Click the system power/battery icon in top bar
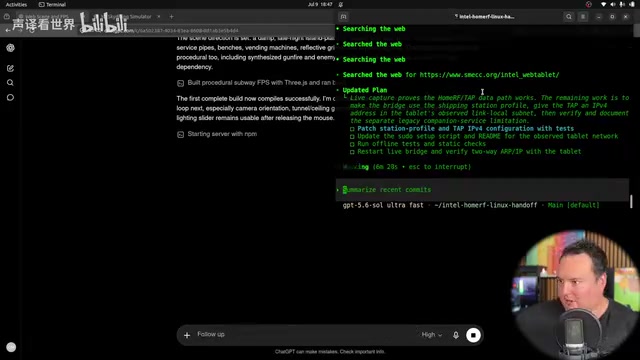 click(631, 4)
